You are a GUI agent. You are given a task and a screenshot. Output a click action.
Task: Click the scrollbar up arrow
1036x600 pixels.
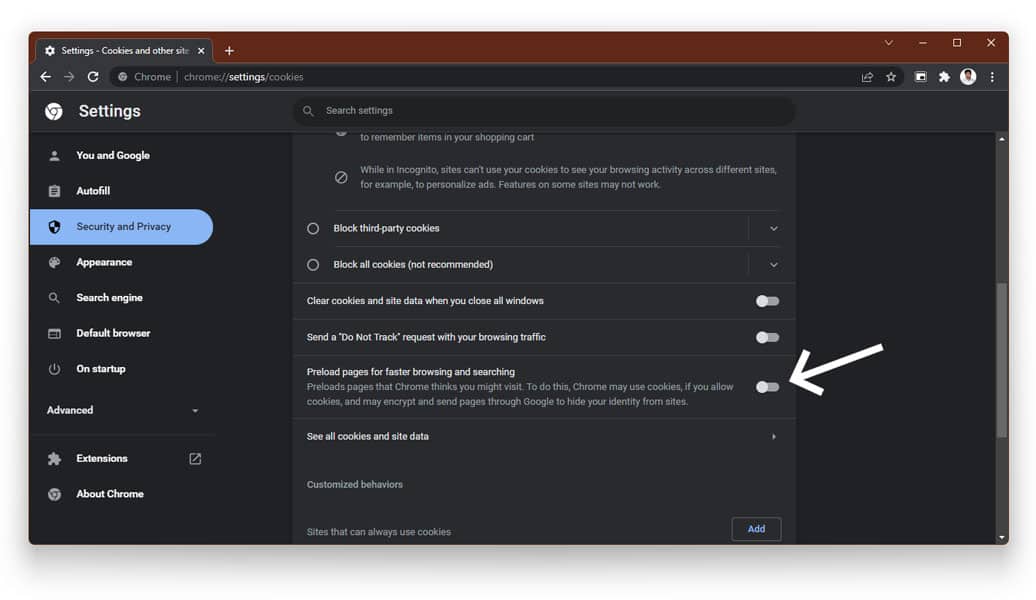click(x=1002, y=139)
